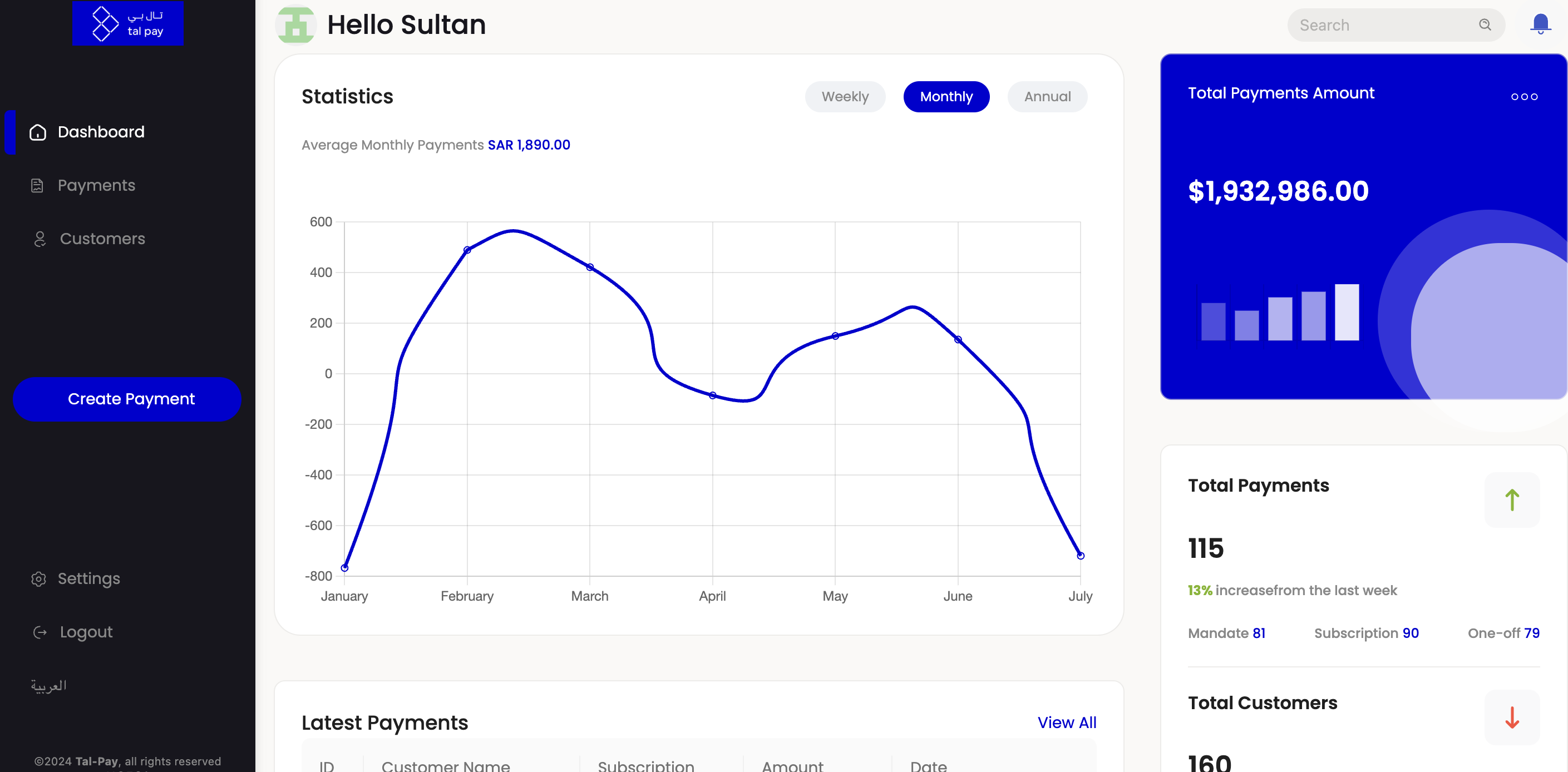Click the green up-arrow on Total Payments
1568x772 pixels.
(x=1512, y=499)
